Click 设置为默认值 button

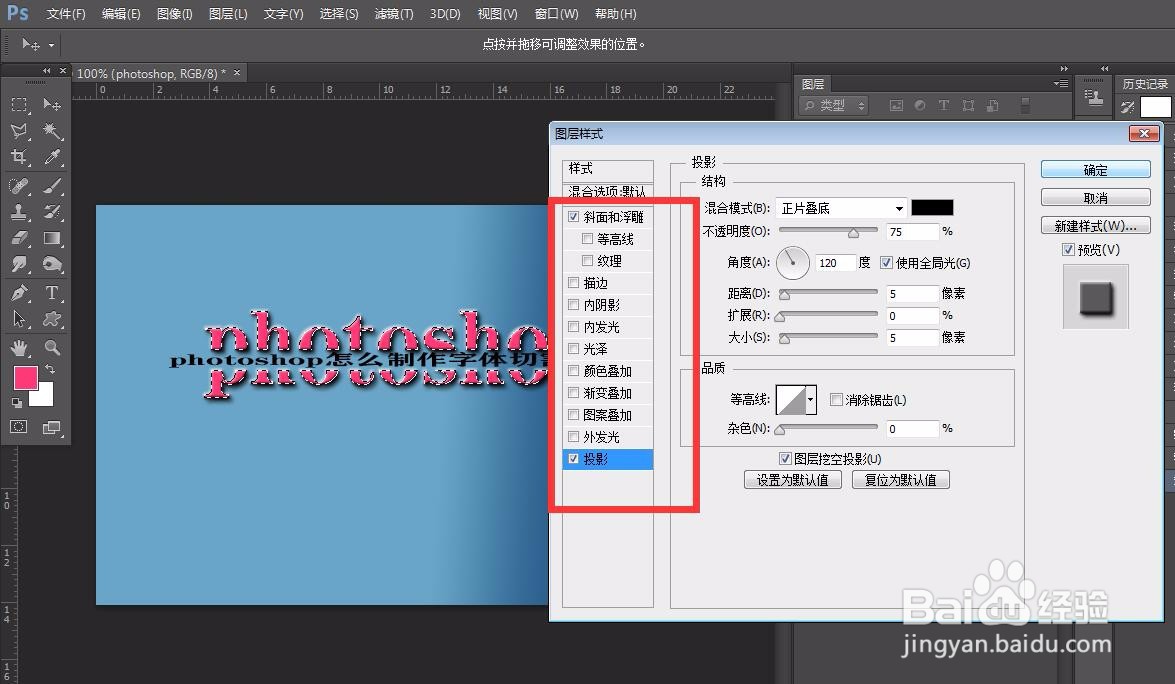pos(793,479)
